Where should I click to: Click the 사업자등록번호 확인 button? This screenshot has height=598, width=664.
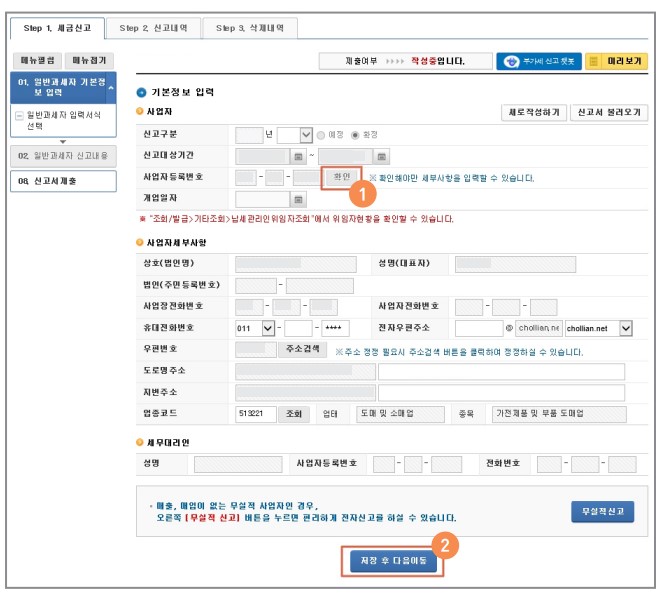click(x=341, y=177)
